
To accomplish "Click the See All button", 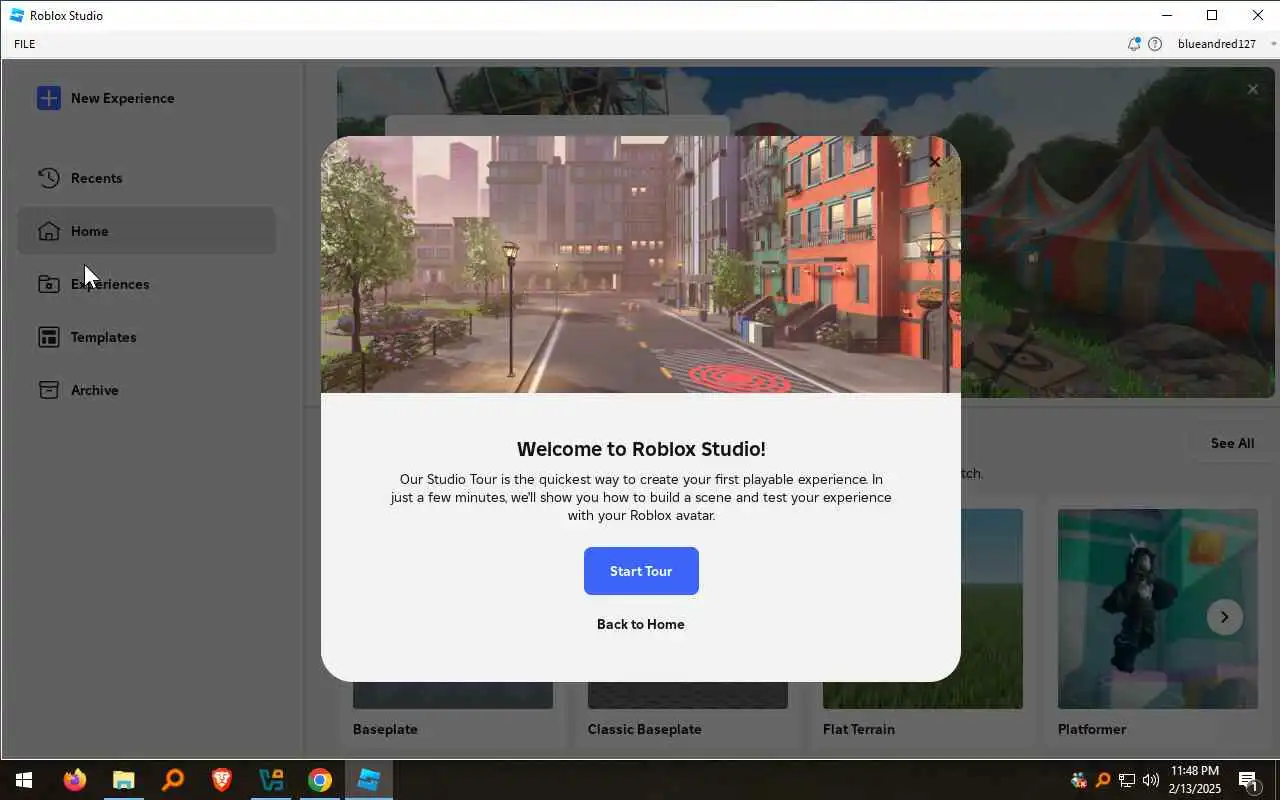I will (x=1232, y=443).
